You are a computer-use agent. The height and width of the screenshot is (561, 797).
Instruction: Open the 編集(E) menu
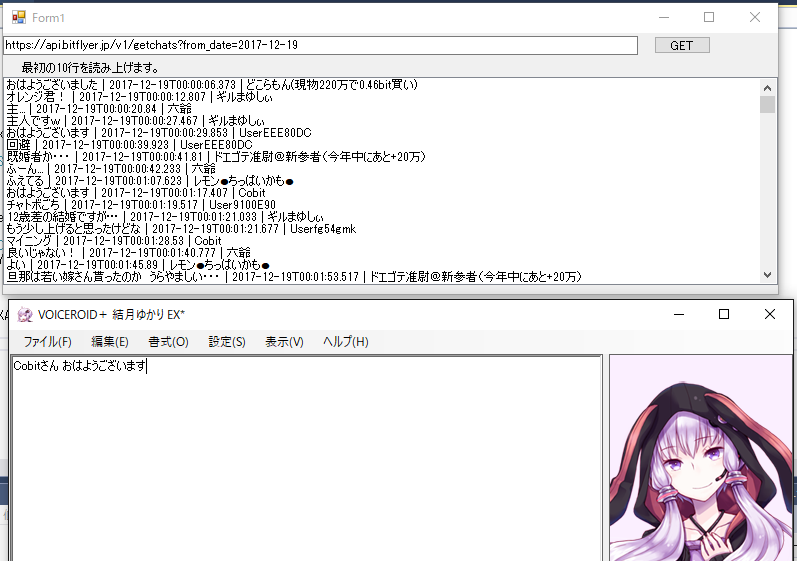pos(110,342)
